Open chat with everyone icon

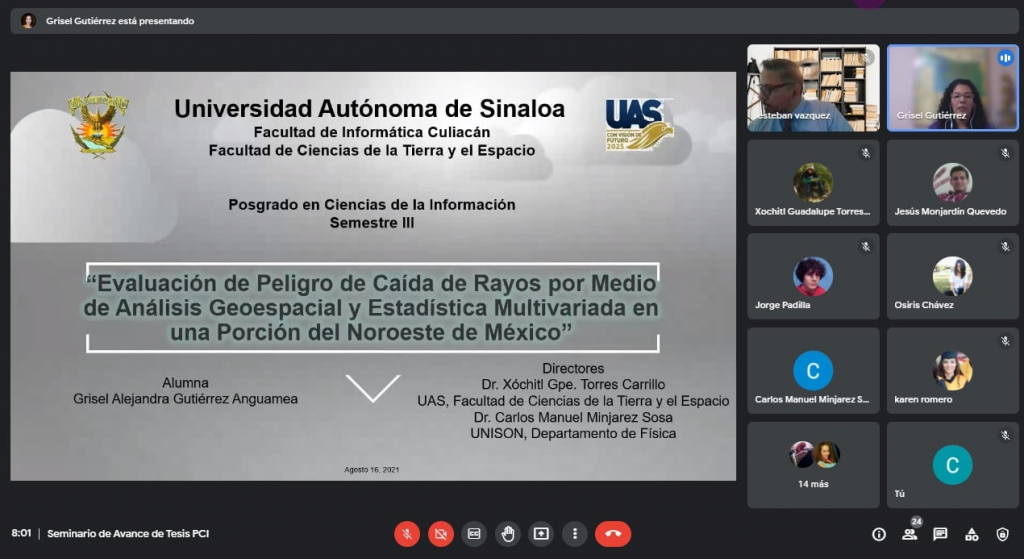940,535
